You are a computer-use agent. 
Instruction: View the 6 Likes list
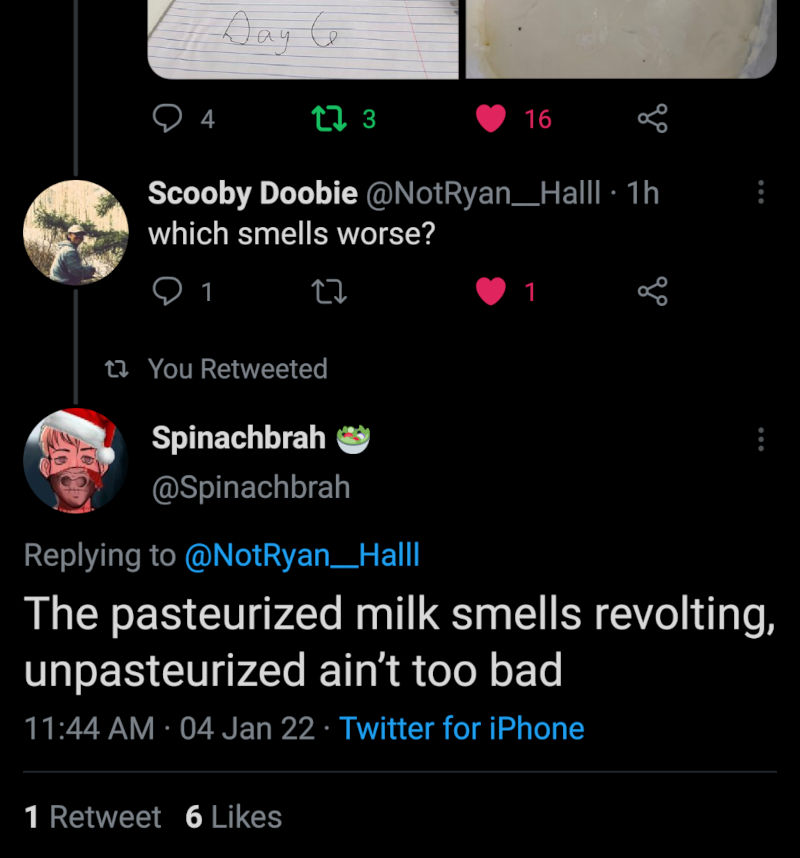(233, 817)
